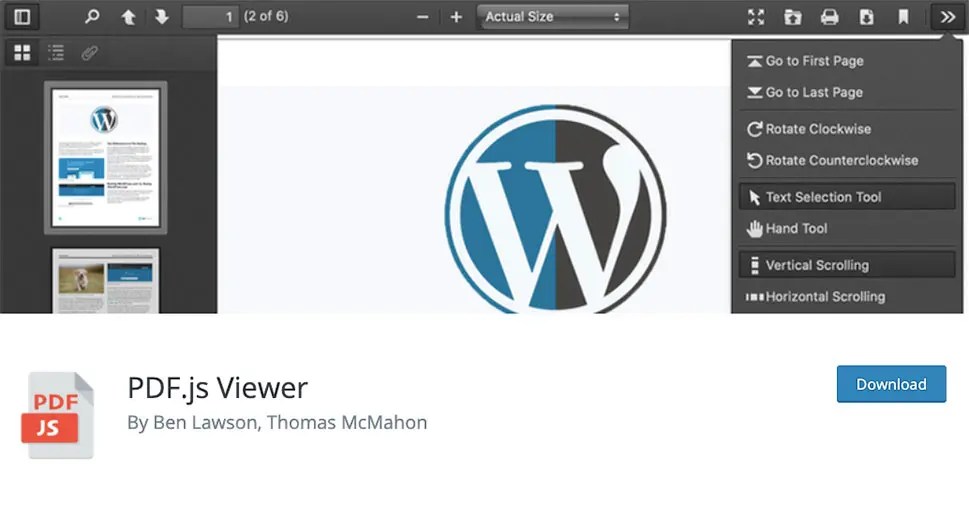Toggle the secondary tools chevron menu
This screenshot has height=518, width=969.
coord(947,17)
